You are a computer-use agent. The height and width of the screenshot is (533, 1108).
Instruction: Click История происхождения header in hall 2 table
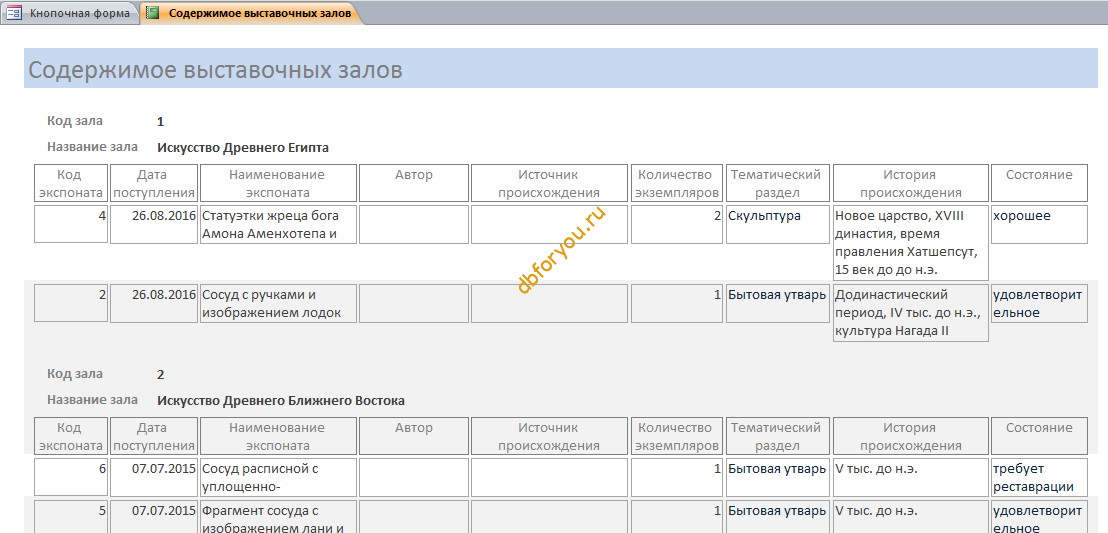(x=910, y=436)
